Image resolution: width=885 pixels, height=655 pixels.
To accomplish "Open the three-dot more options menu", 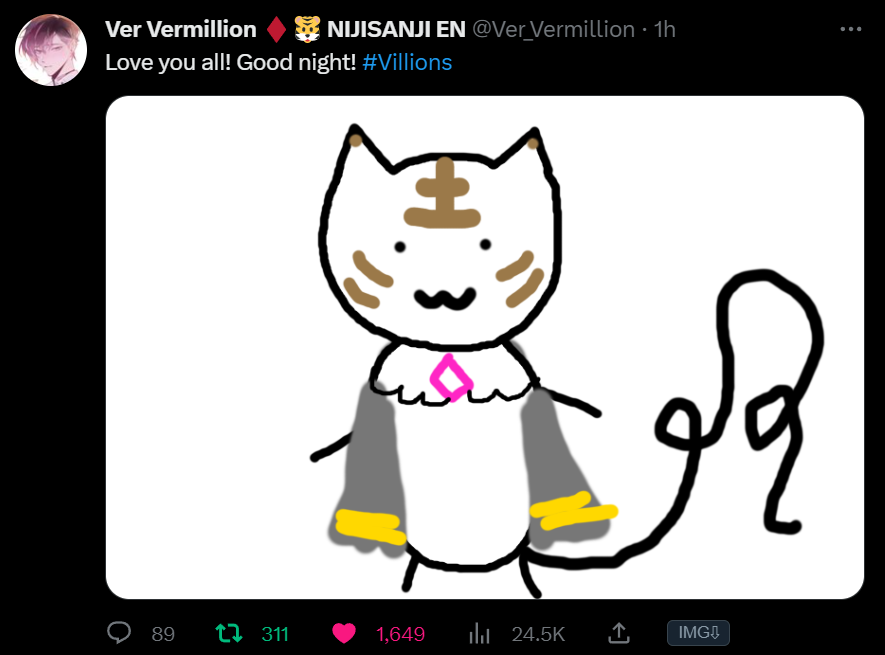I will point(851,29).
